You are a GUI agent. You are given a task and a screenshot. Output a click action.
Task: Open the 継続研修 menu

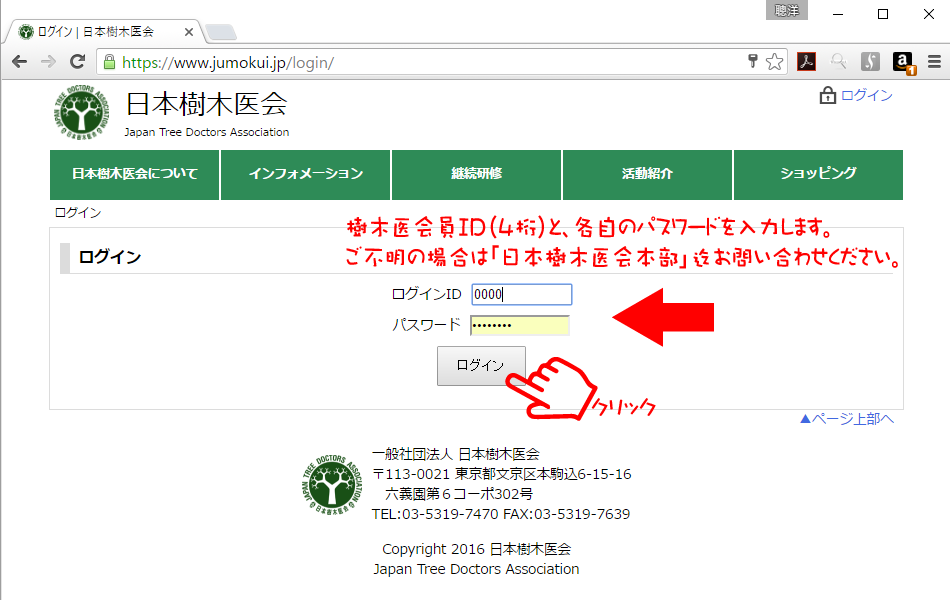476,175
